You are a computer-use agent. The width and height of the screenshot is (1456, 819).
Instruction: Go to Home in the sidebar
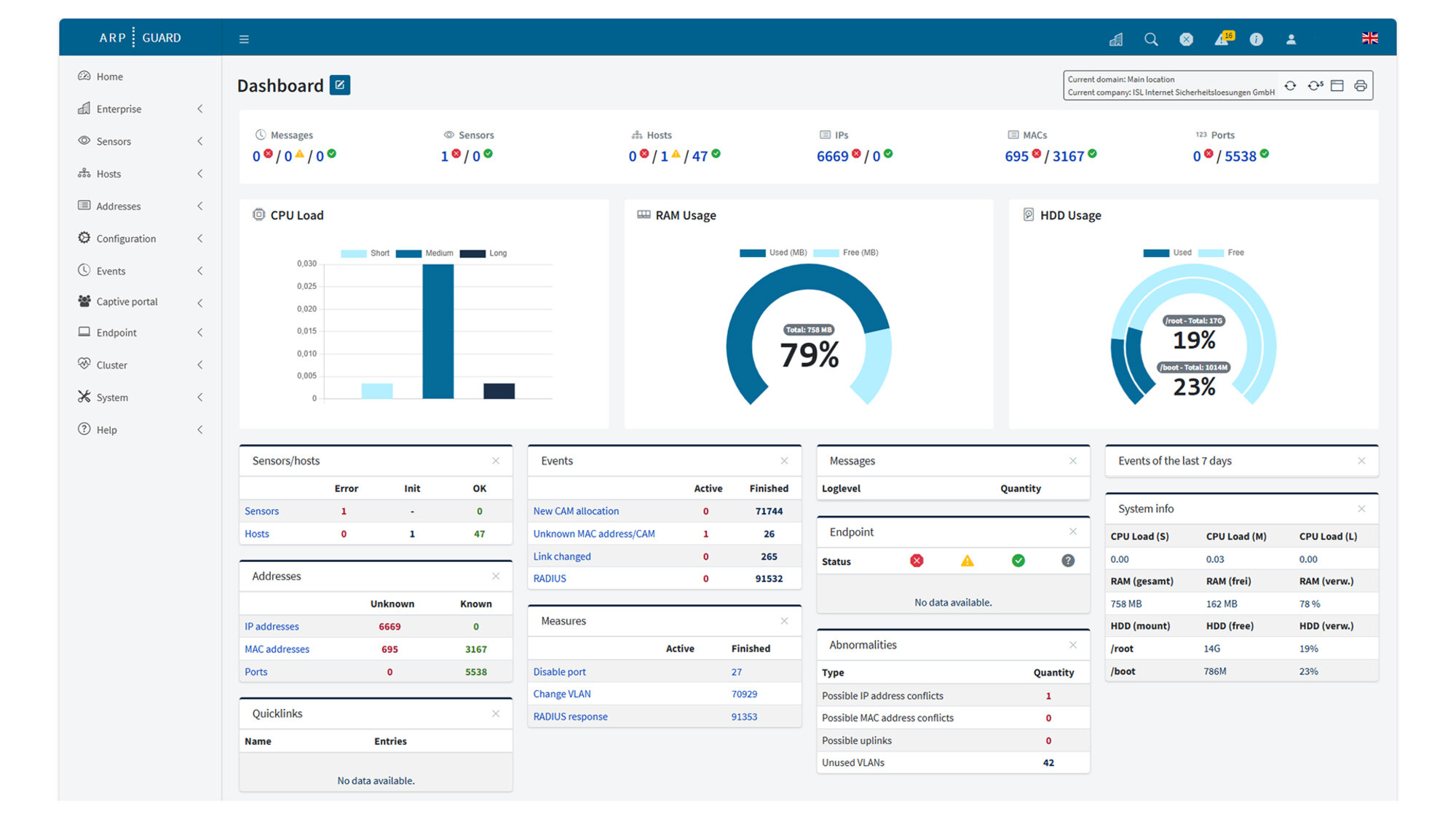[x=109, y=76]
